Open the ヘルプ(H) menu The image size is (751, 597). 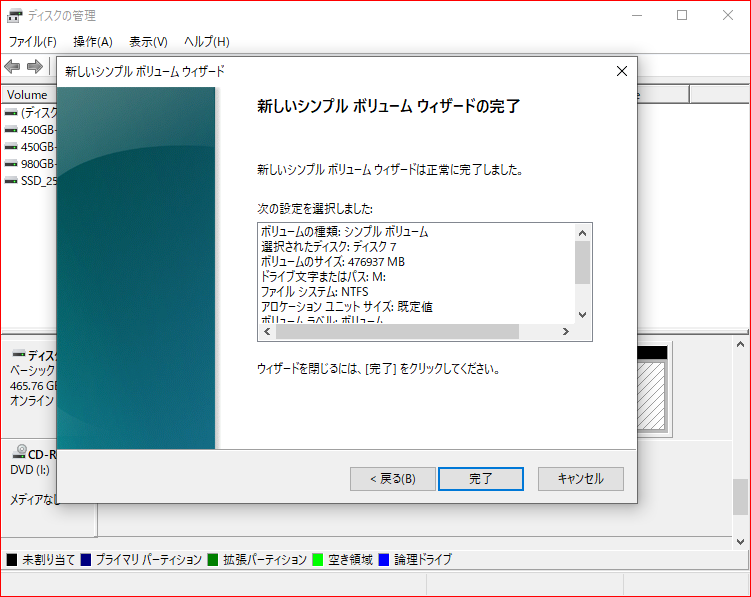click(206, 42)
